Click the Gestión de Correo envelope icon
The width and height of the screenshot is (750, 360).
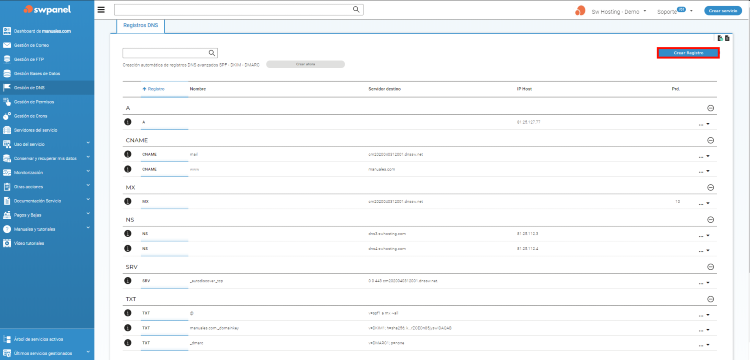tap(7, 45)
